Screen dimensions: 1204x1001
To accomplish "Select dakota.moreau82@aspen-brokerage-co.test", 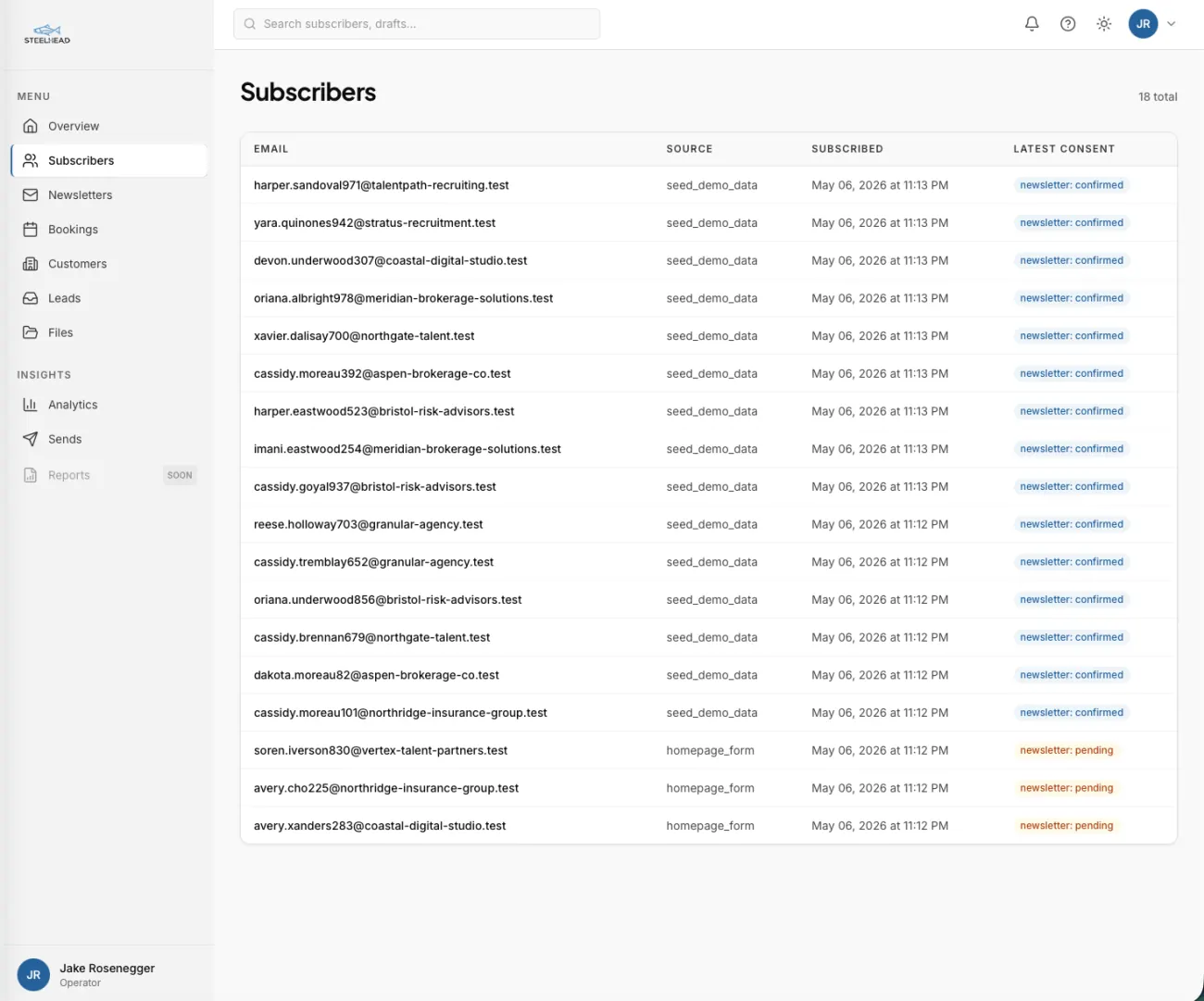I will pyautogui.click(x=376, y=675).
